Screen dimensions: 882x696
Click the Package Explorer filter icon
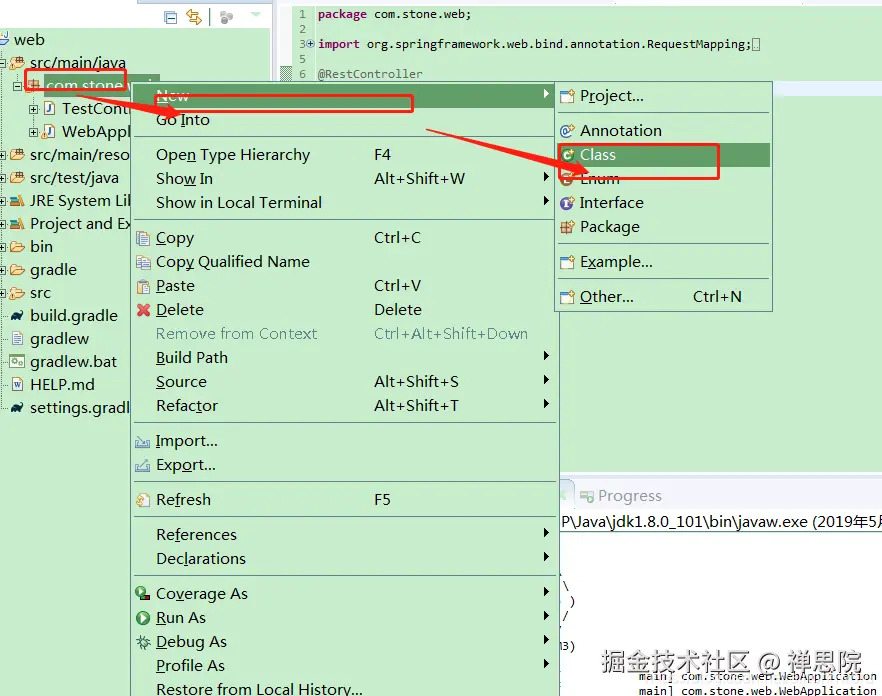tap(226, 17)
